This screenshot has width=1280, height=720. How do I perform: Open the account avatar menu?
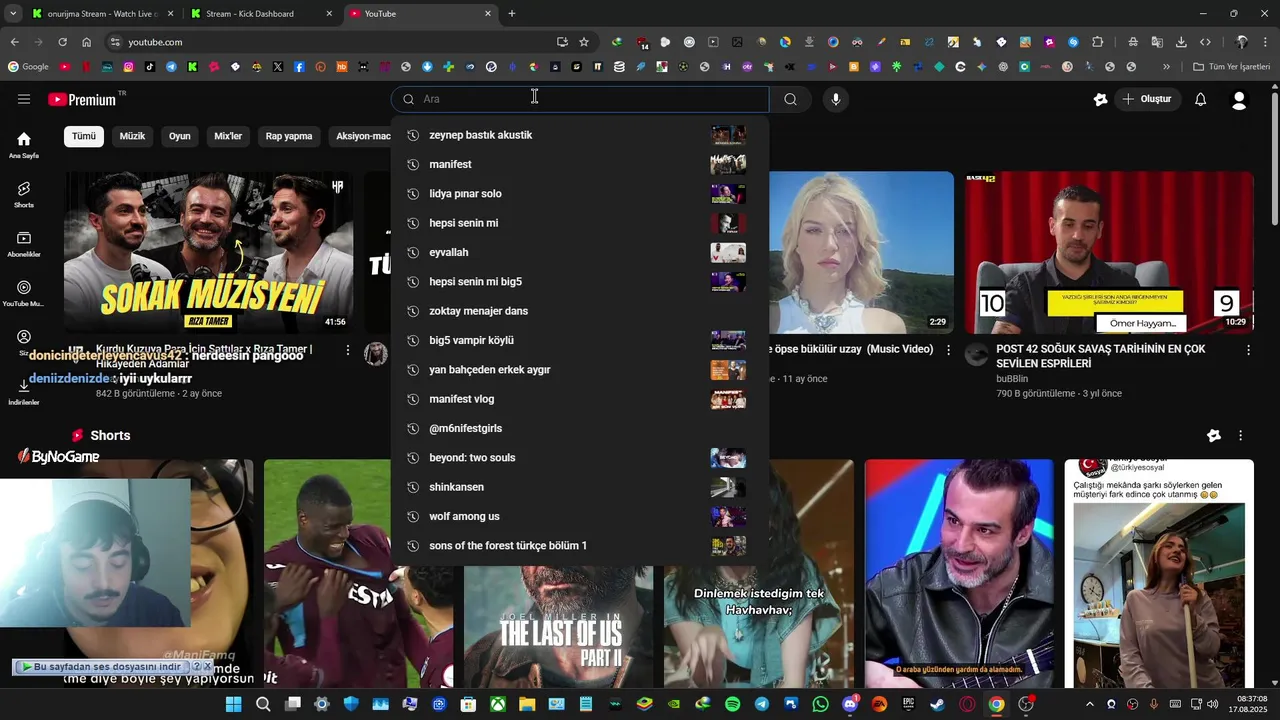click(1239, 100)
